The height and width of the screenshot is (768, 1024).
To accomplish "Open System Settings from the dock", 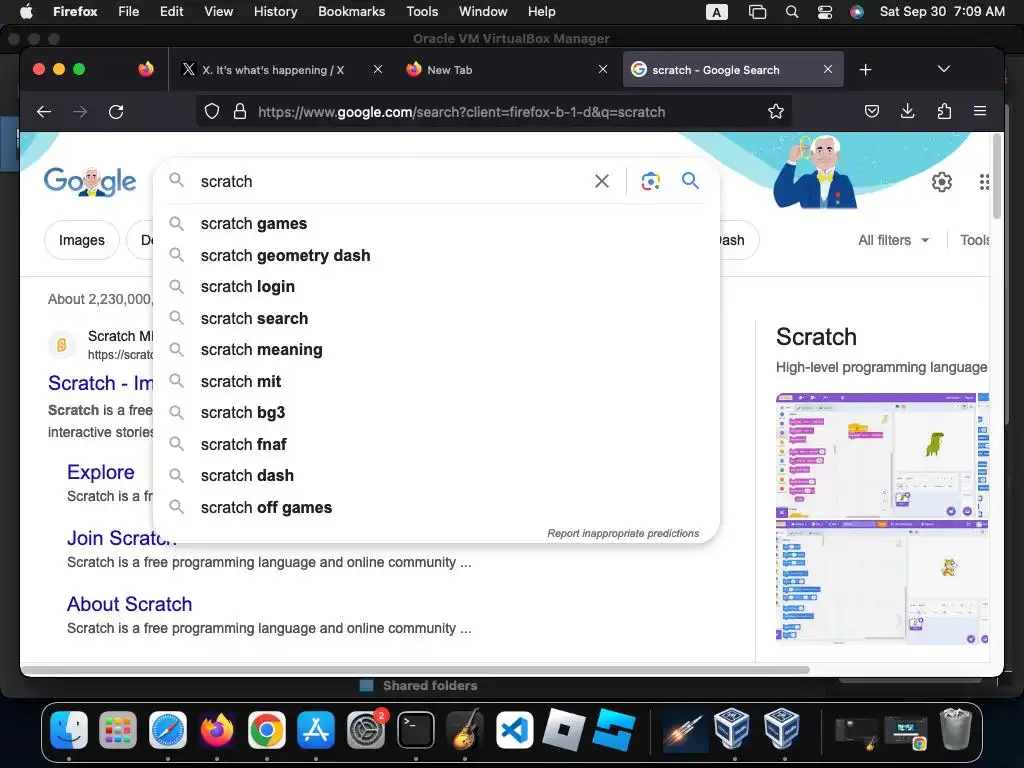I will [x=366, y=729].
